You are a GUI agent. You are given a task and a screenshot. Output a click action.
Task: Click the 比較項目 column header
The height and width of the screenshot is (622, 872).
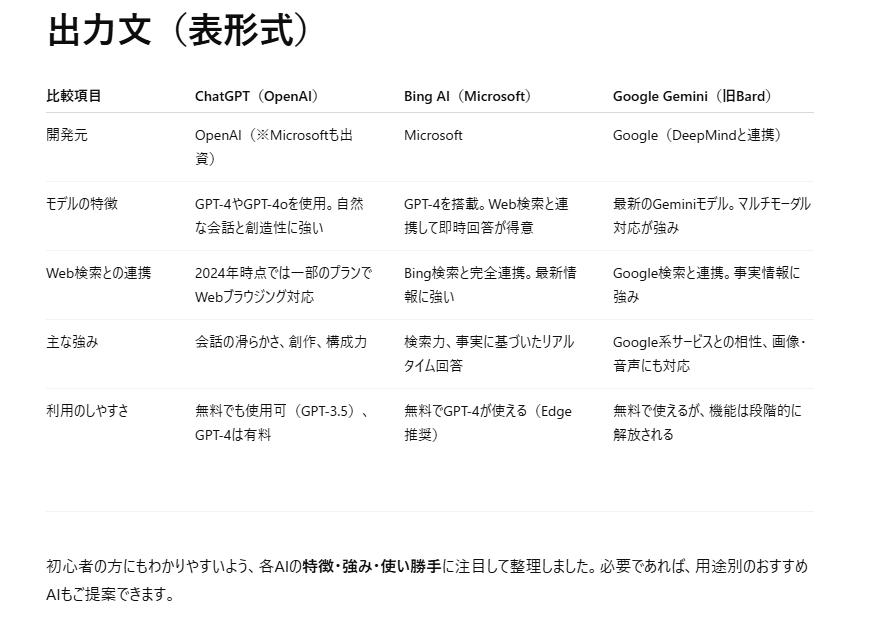tap(74, 96)
